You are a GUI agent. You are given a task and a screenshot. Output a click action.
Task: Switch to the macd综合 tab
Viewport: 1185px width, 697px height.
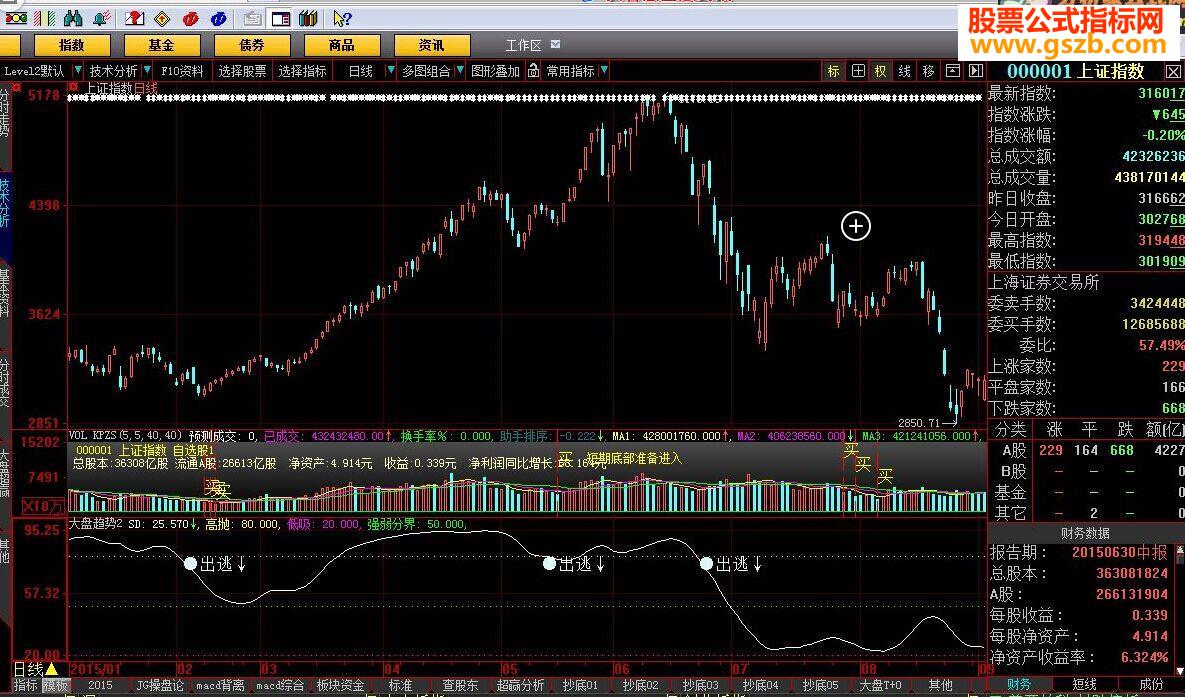[280, 685]
